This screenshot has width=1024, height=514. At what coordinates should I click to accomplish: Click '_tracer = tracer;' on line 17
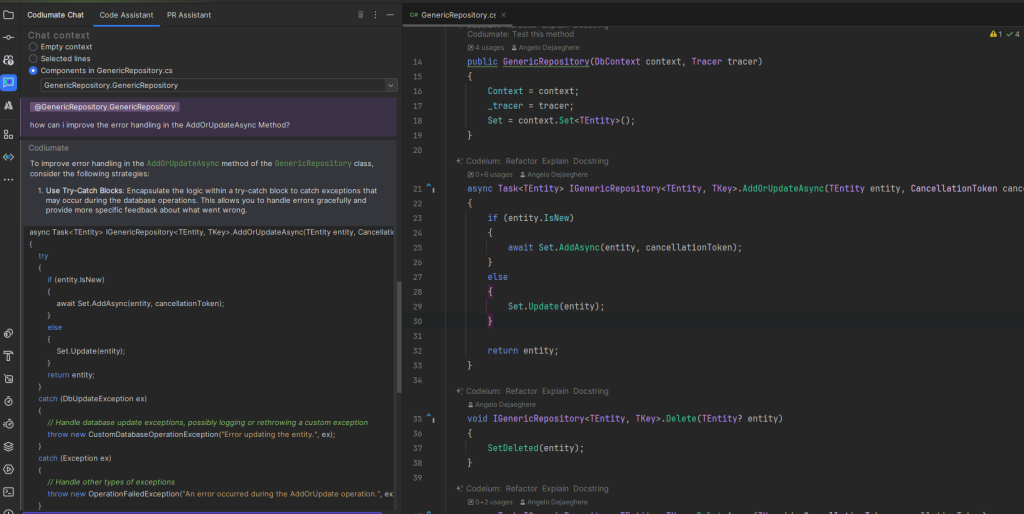point(530,106)
